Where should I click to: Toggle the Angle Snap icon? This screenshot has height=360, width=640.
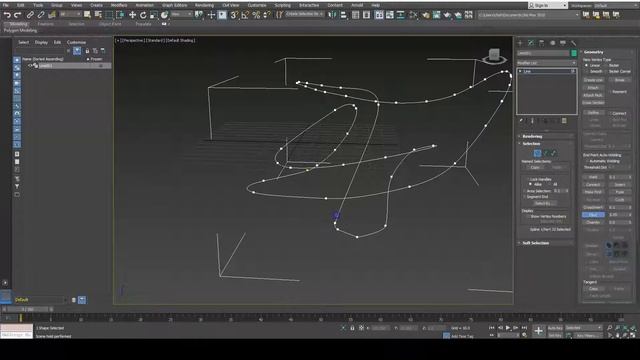click(x=245, y=15)
